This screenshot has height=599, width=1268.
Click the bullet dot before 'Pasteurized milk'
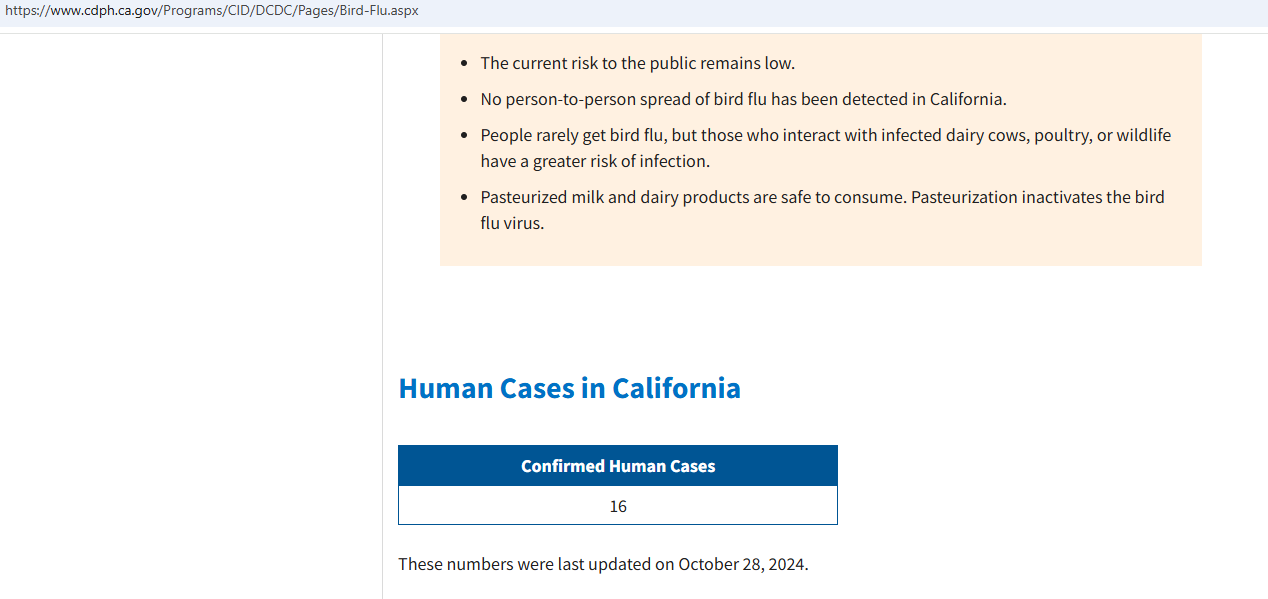[x=463, y=197]
